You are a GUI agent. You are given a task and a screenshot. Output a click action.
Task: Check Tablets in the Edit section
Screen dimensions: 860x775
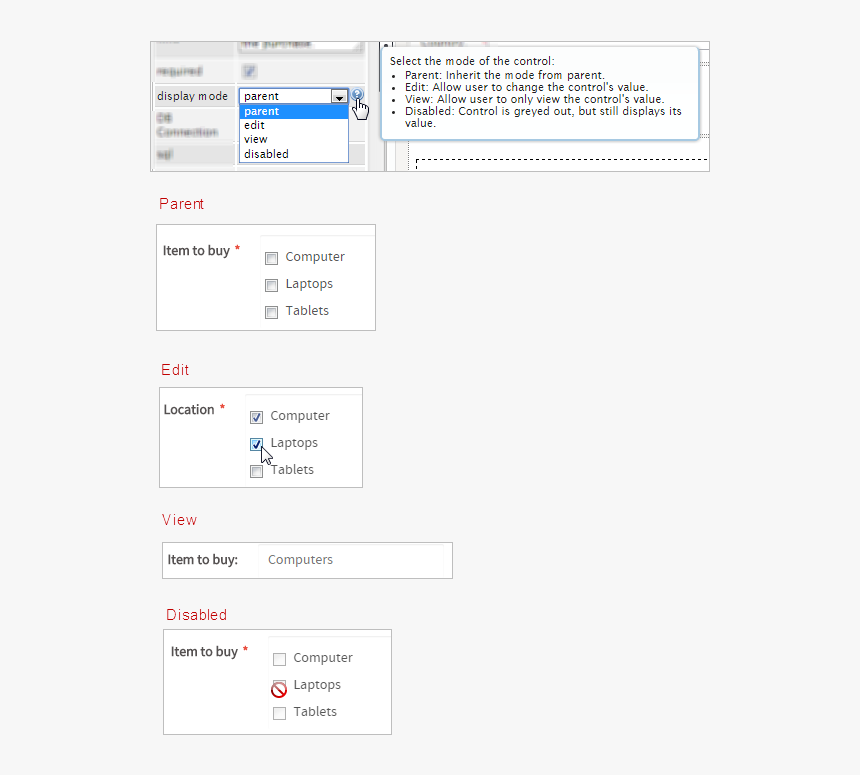point(256,471)
